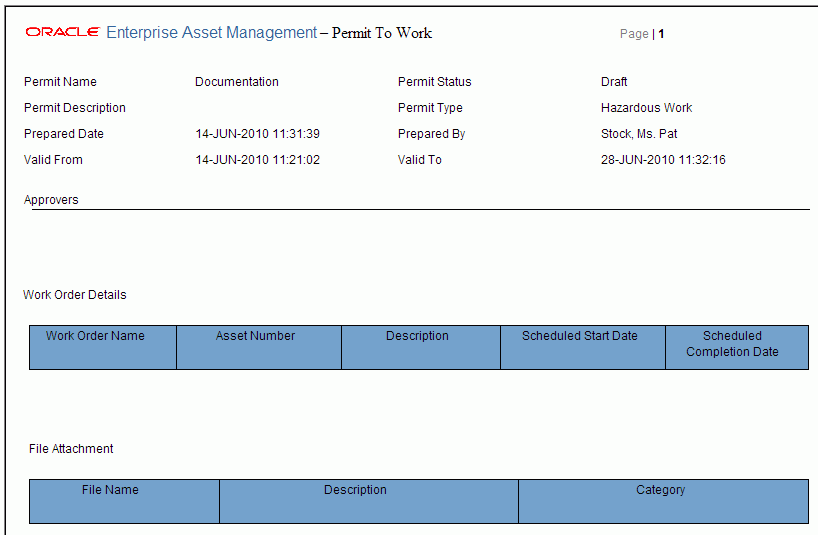Screen dimensions: 818x535
Task: Click the 'Permit Type' label
Action: point(430,108)
